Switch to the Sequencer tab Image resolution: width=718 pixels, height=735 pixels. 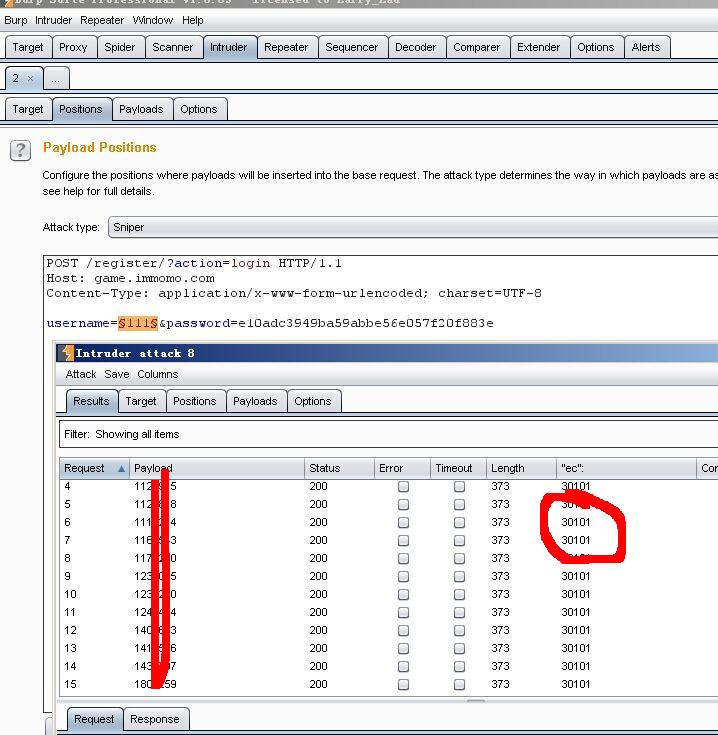352,47
